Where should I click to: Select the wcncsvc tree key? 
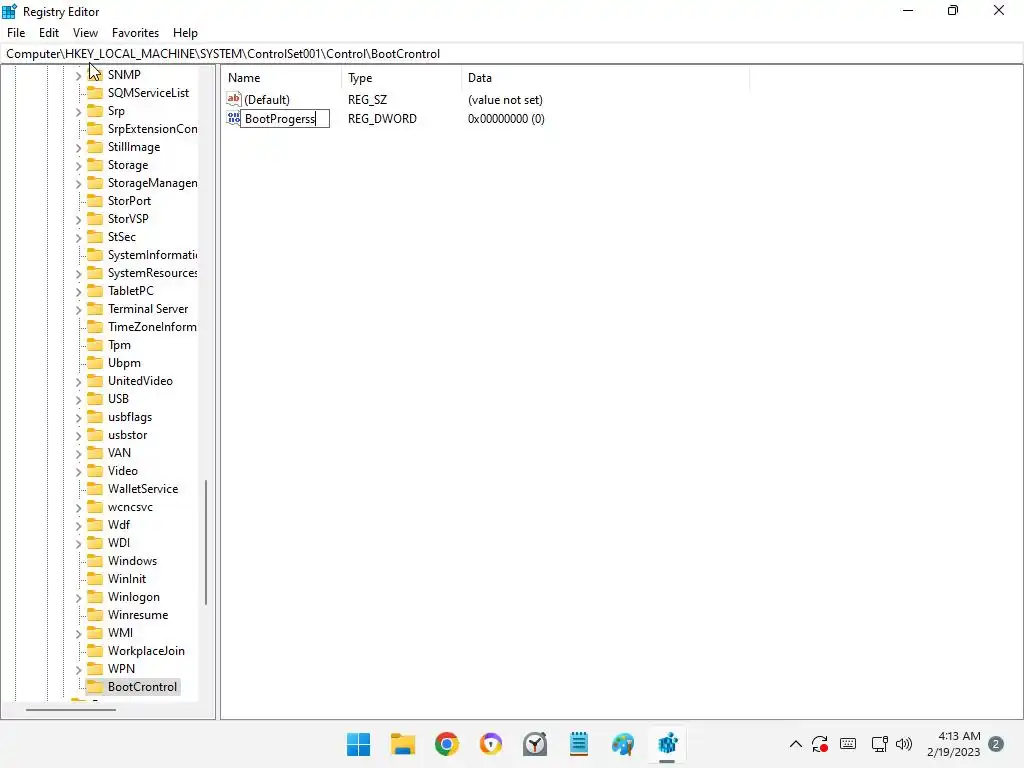pos(130,507)
